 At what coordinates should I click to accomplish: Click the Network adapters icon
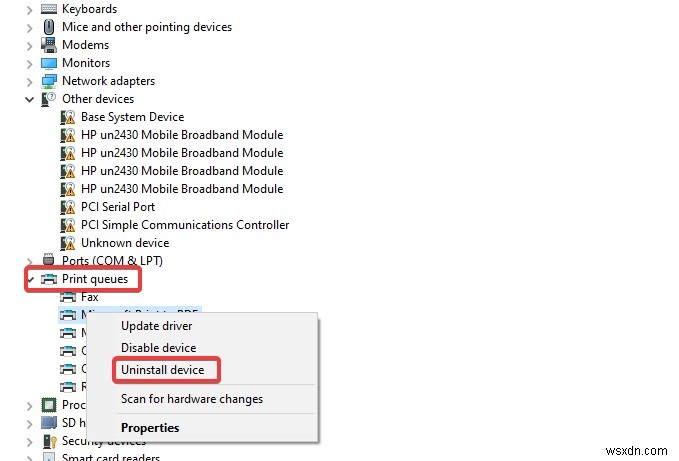pyautogui.click(x=49, y=81)
